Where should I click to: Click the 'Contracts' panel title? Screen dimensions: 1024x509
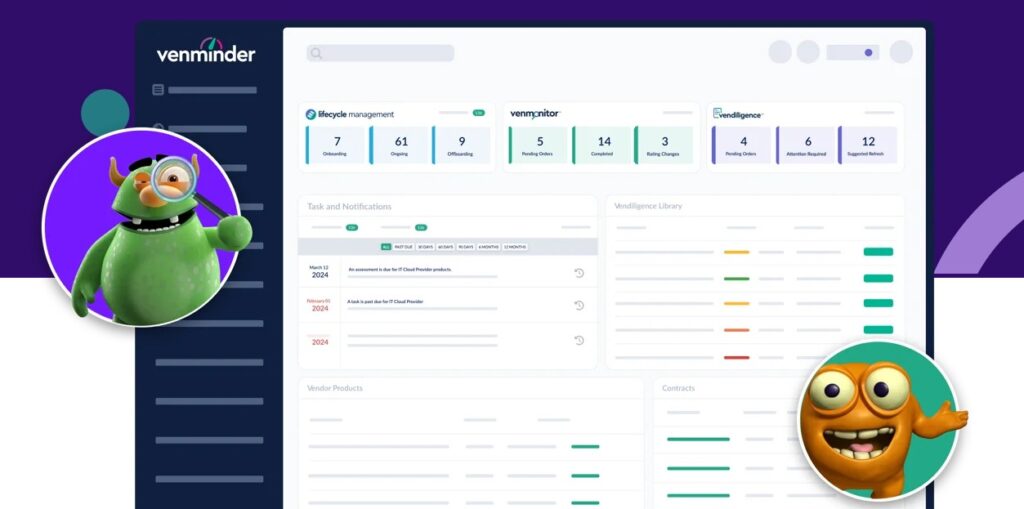679,388
